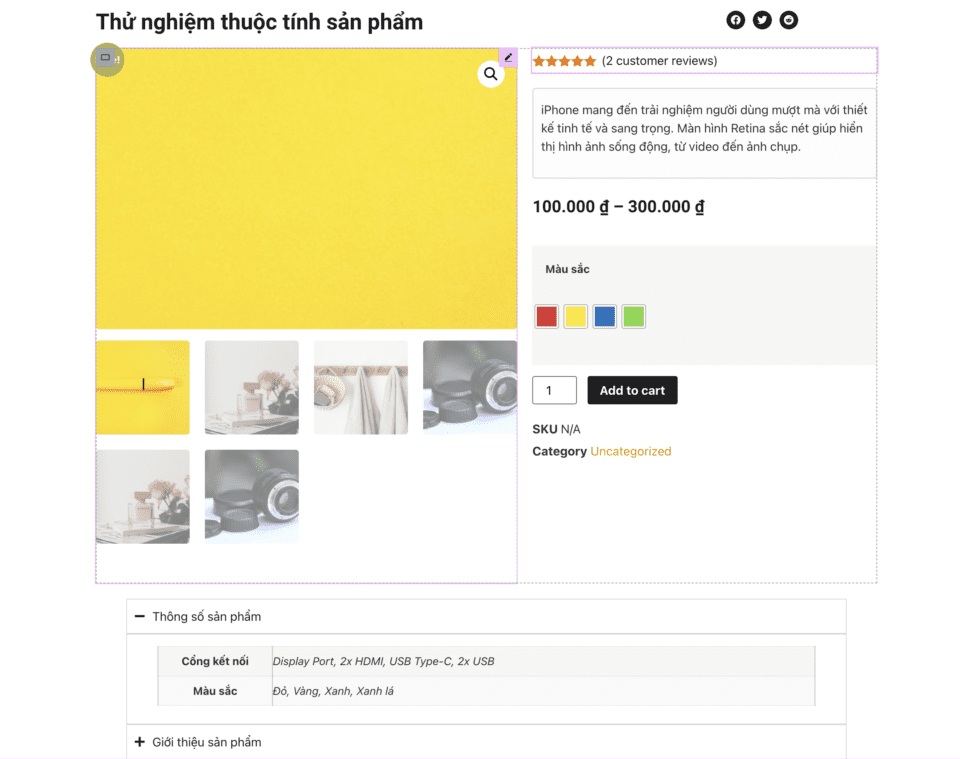This screenshot has height=759, width=960.
Task: Select first-row camera lens thumbnail
Action: [470, 387]
